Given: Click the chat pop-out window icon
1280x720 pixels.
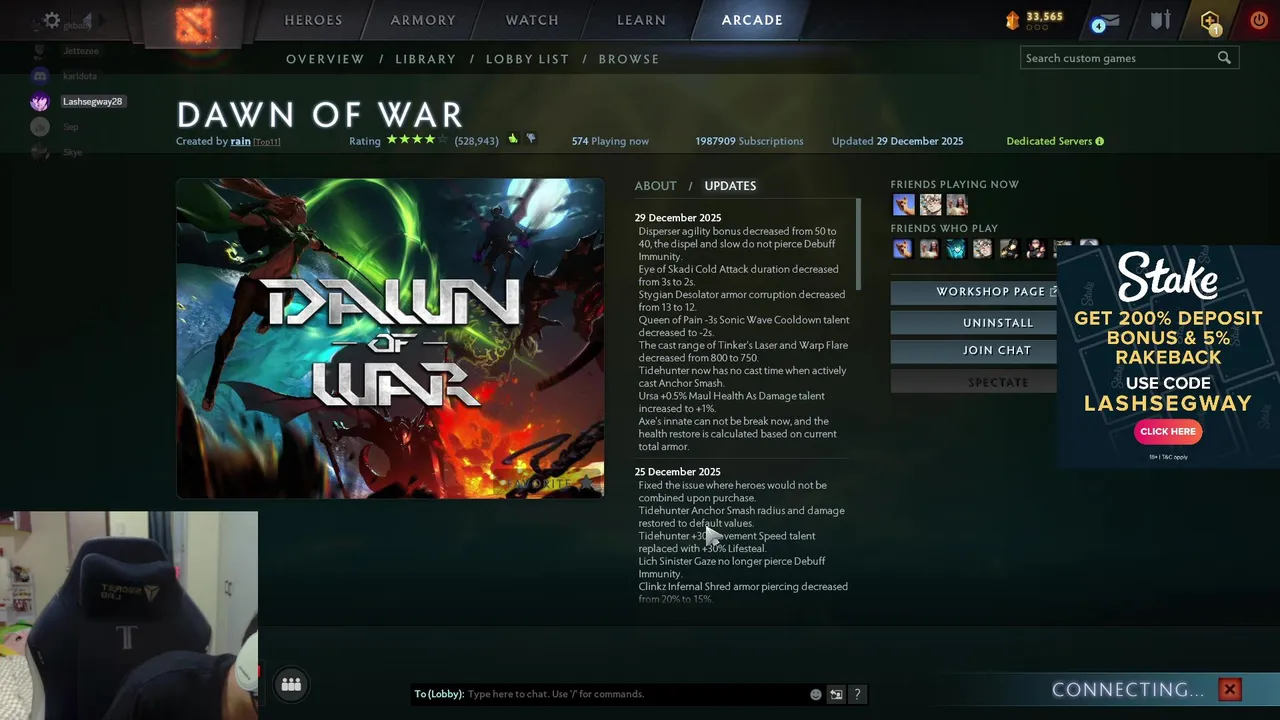Looking at the screenshot, I should [x=836, y=694].
